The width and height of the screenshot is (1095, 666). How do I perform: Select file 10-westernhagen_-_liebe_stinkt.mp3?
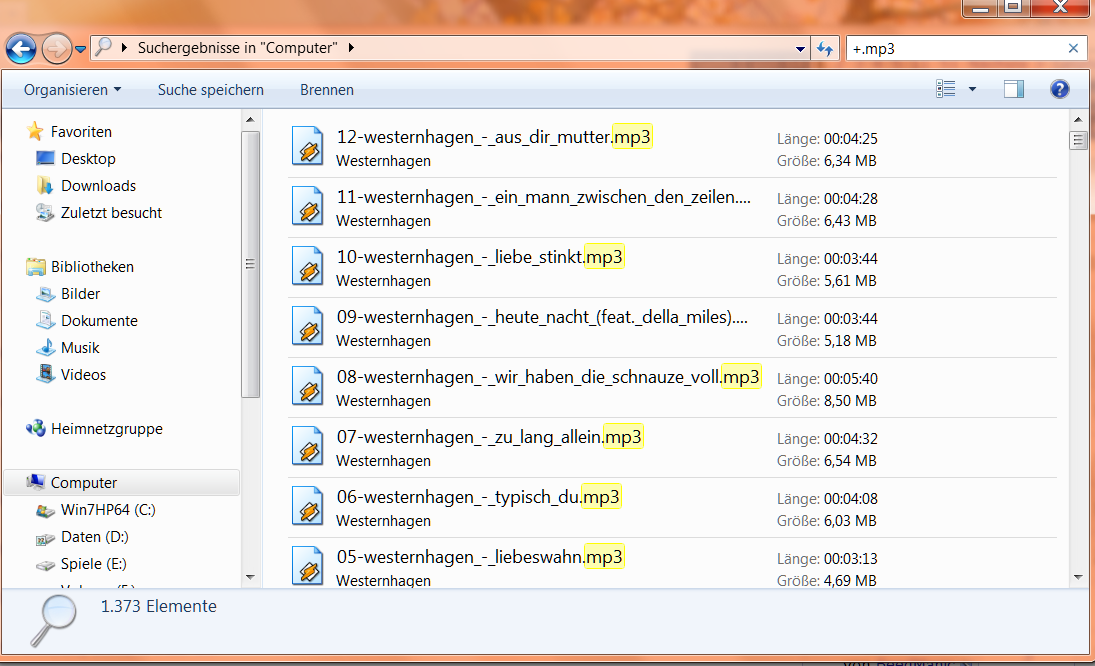pyautogui.click(x=672, y=268)
